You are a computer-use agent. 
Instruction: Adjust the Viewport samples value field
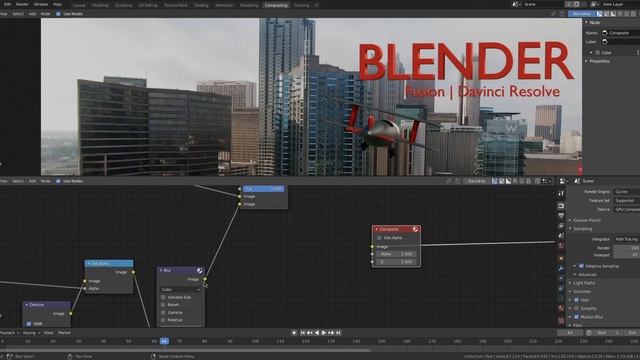[628, 255]
